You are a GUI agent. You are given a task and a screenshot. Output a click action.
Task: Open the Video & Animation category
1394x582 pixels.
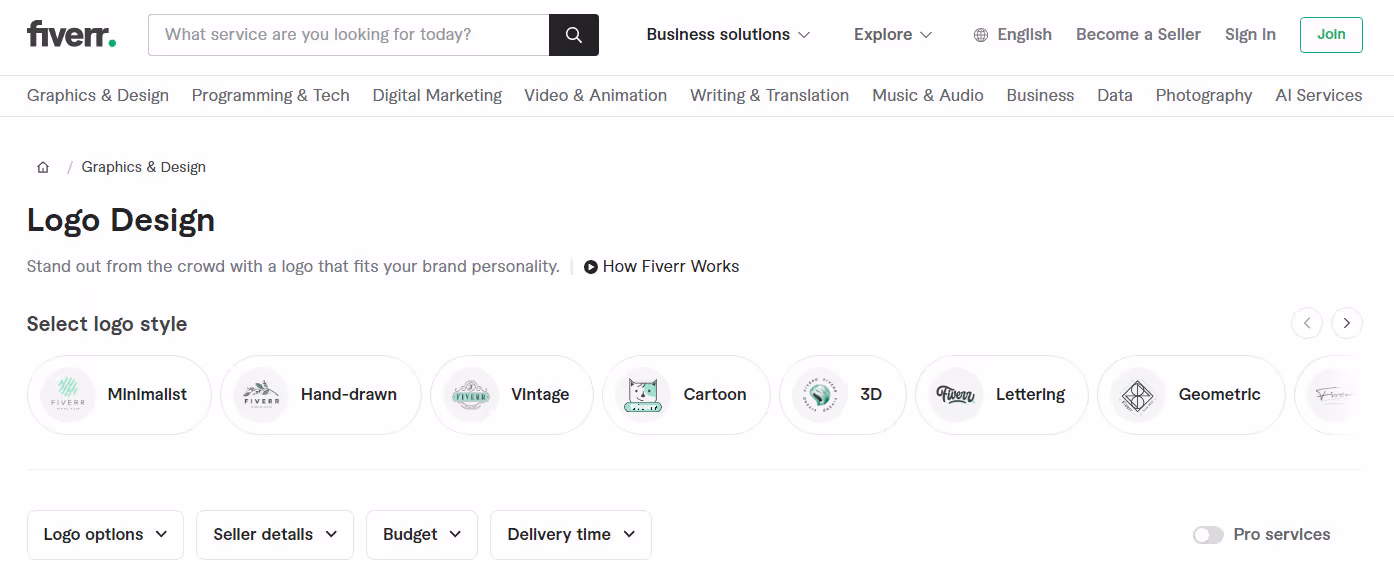[x=596, y=96]
